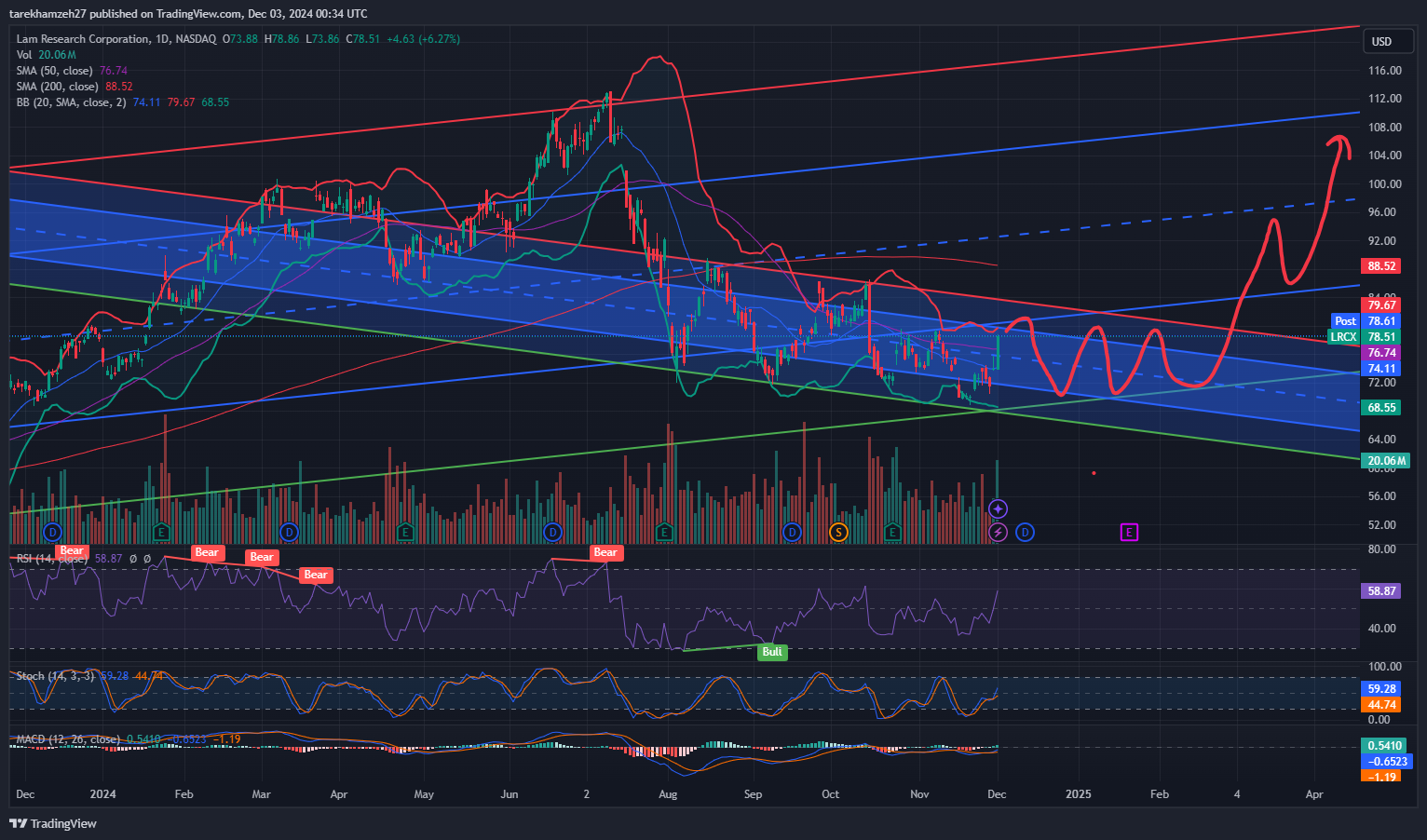Click the +4.63 (+6.27%) change value

coord(423,39)
